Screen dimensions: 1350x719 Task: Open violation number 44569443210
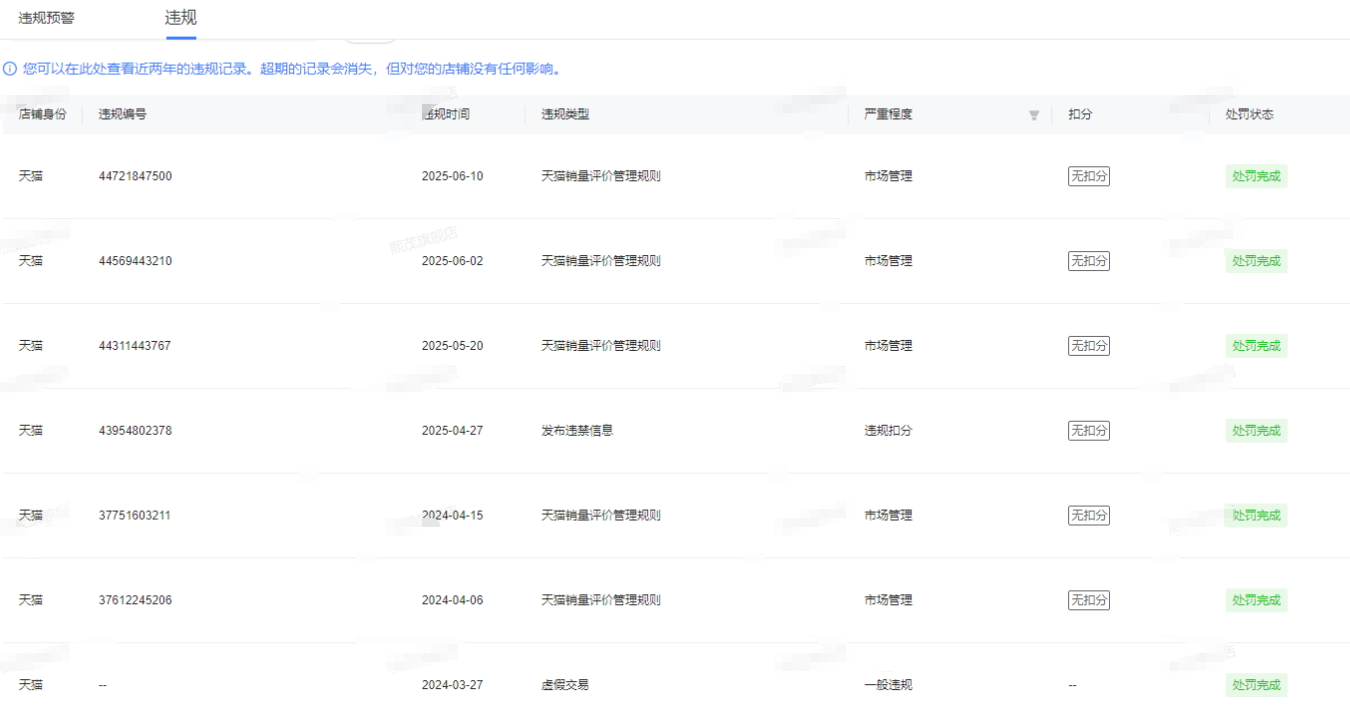tap(135, 261)
